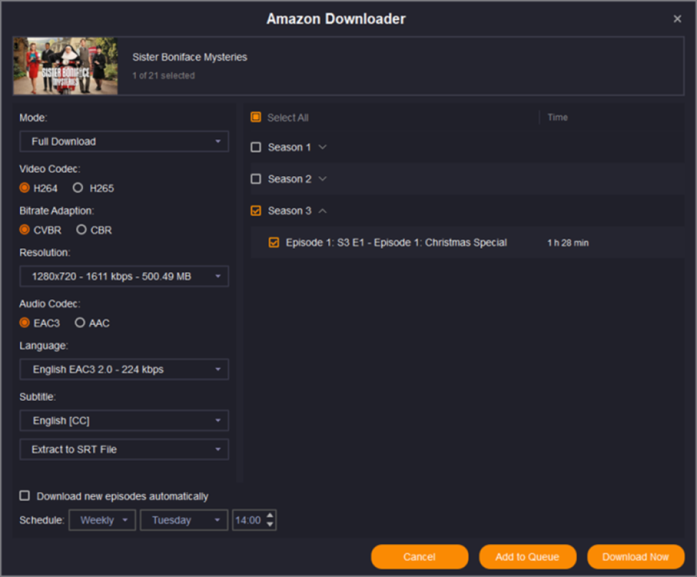Screen dimensions: 697x577
Task: Collapse Season 3 using its chevron
Action: (322, 211)
